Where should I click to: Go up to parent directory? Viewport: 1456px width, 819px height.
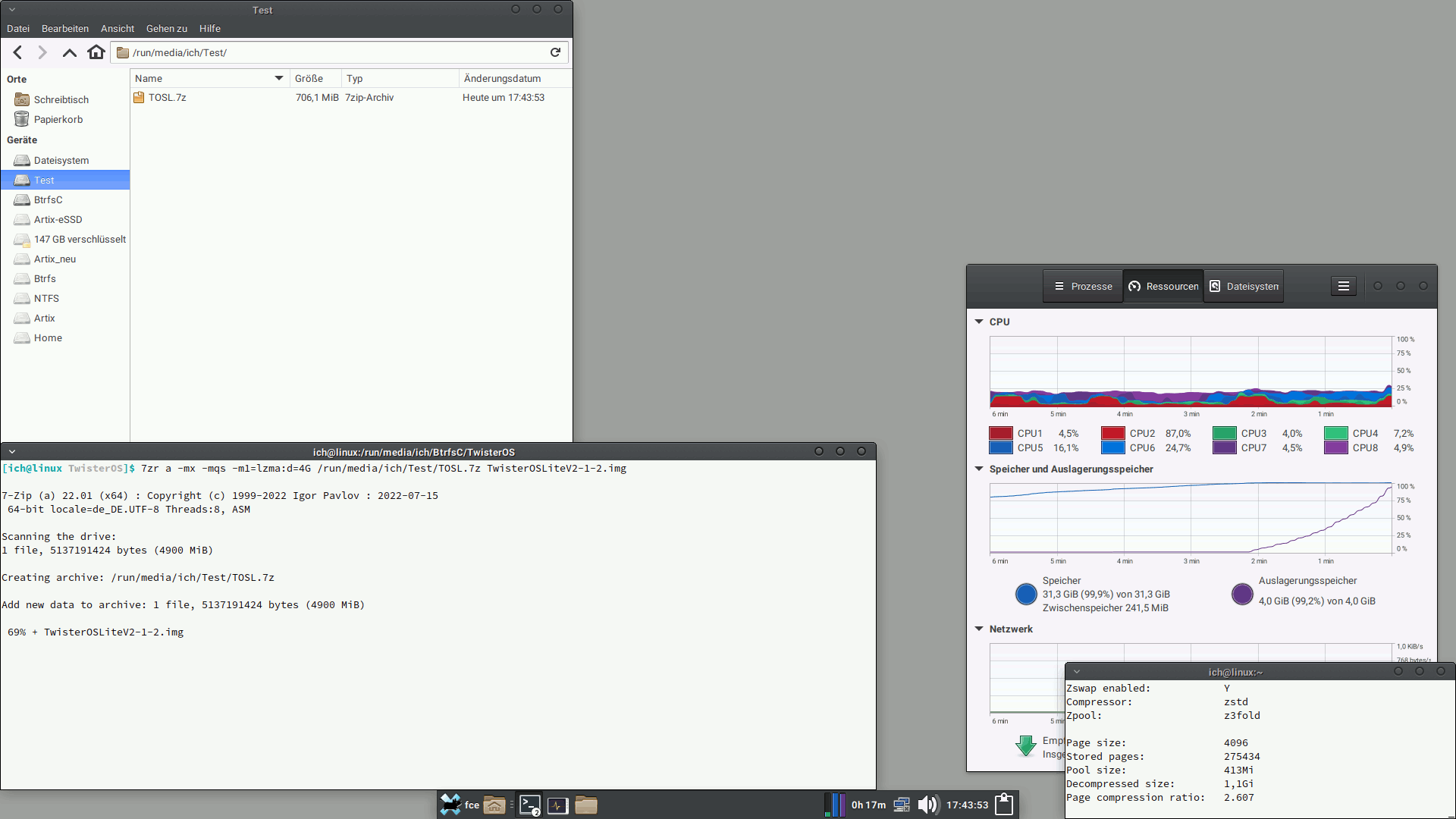(69, 52)
